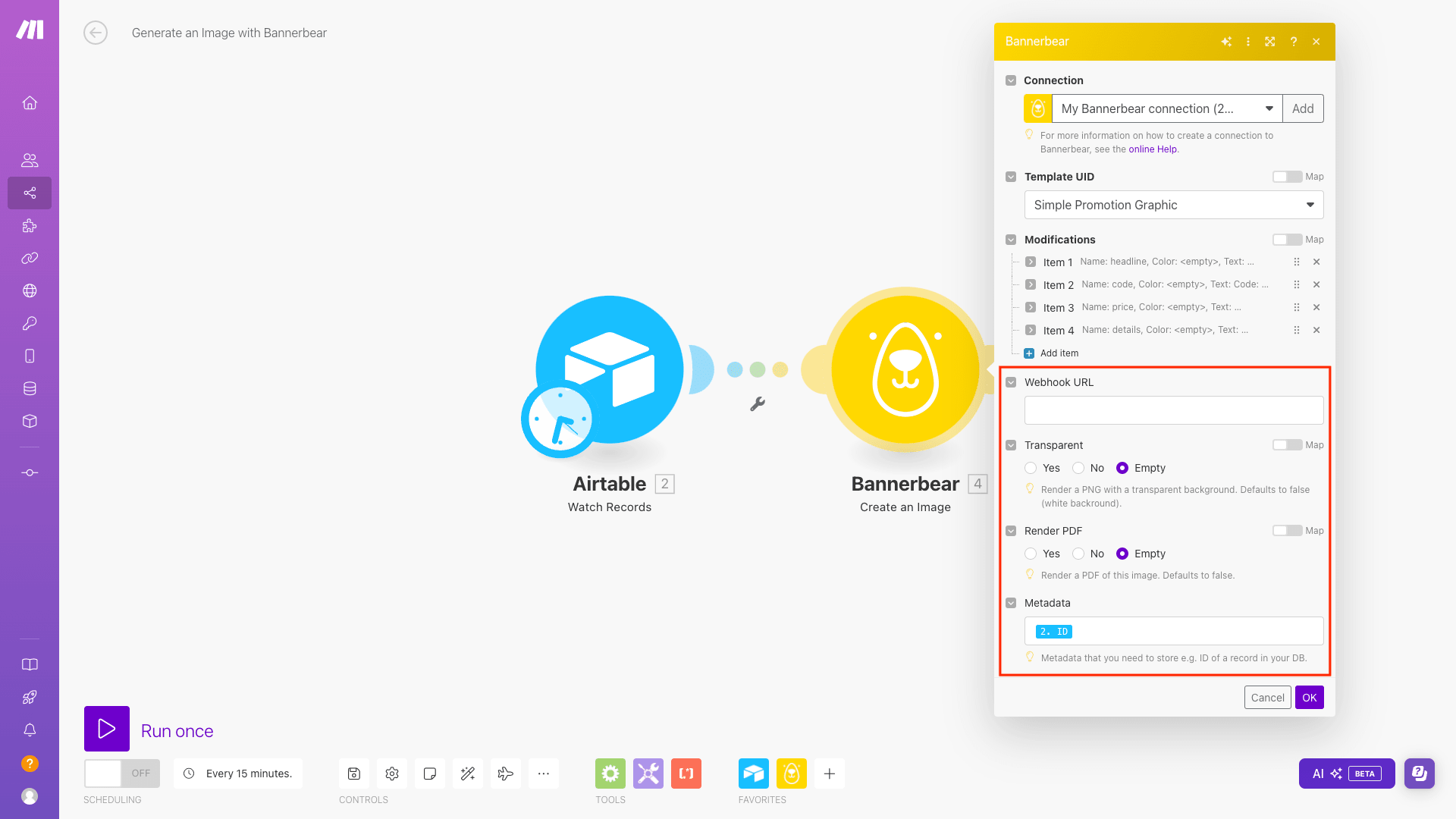Toggle the scheduling OFF switch

121,773
